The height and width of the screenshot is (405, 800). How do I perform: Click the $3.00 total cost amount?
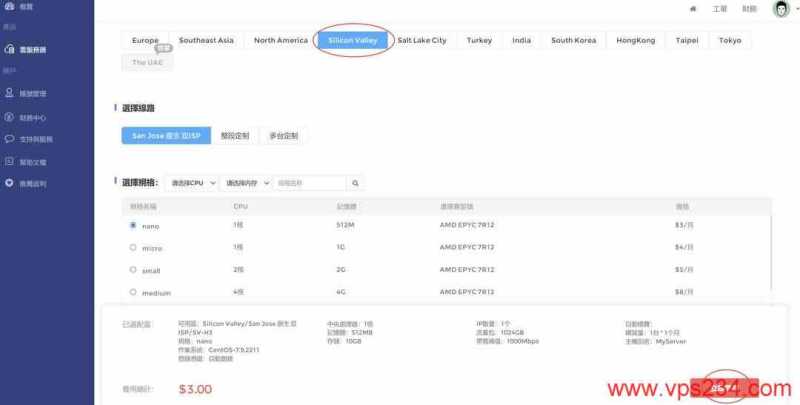coord(195,389)
